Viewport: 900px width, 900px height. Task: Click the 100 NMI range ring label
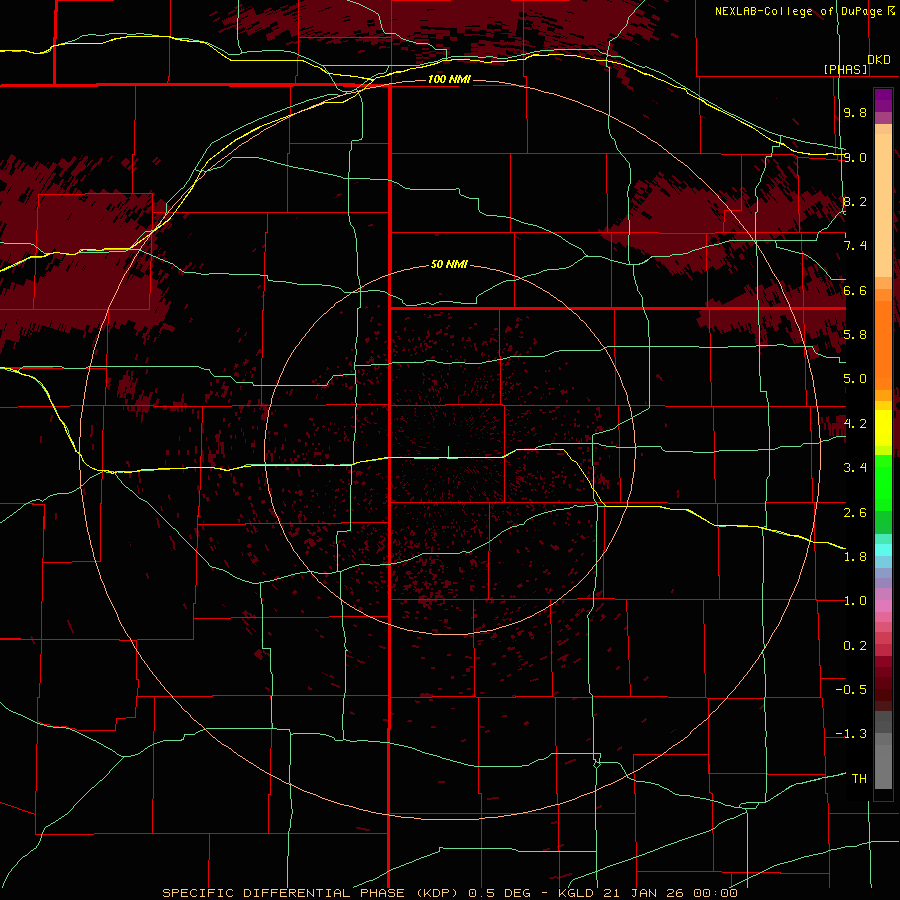[x=449, y=79]
